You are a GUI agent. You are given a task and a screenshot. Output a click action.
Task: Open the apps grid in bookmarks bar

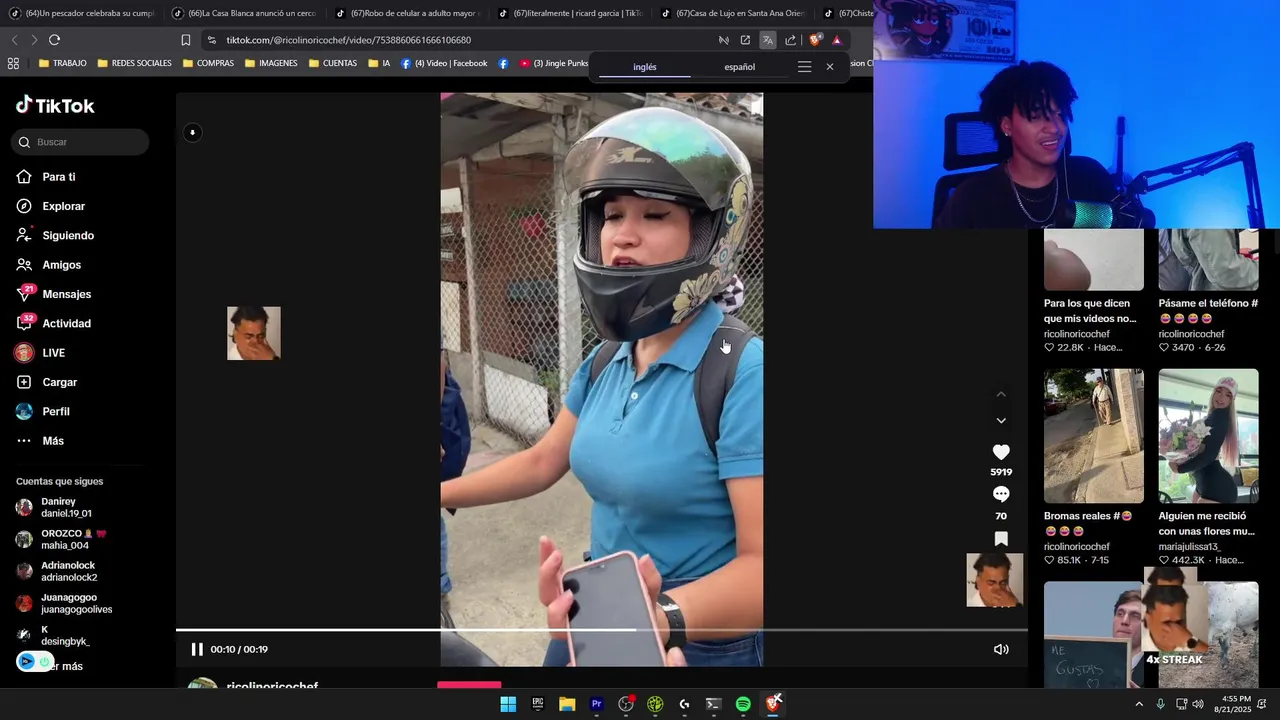13,63
